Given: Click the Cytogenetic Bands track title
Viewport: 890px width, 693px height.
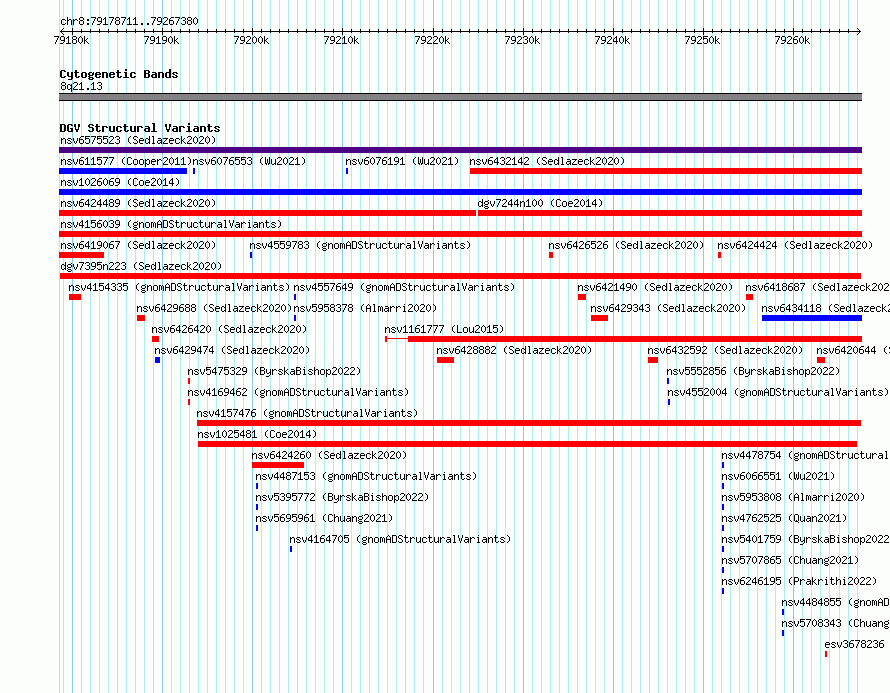Looking at the screenshot, I should pos(119,74).
